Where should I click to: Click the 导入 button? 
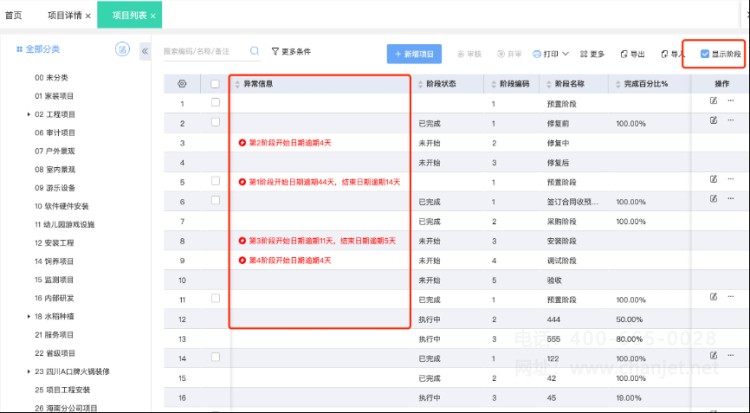[x=673, y=54]
